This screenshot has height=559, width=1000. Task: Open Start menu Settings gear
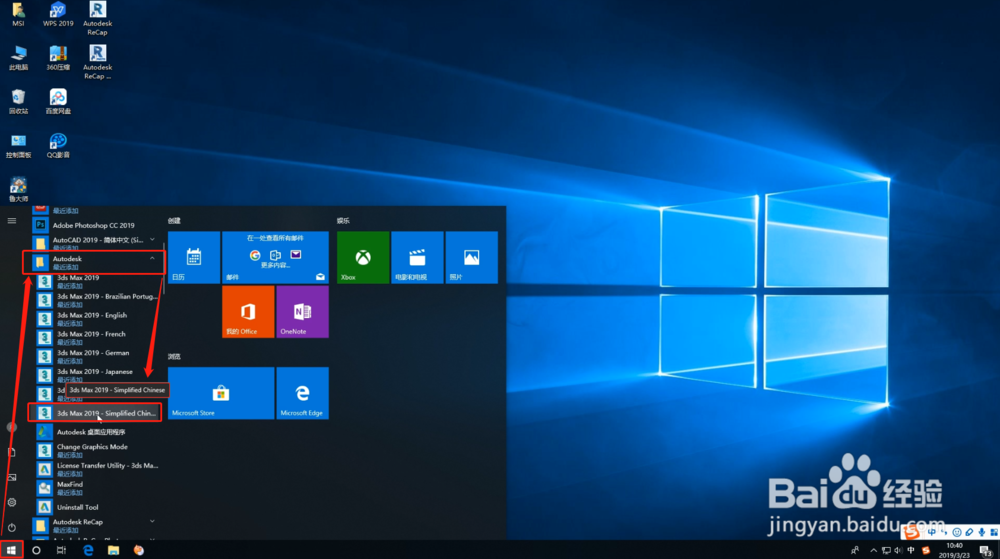(x=11, y=502)
